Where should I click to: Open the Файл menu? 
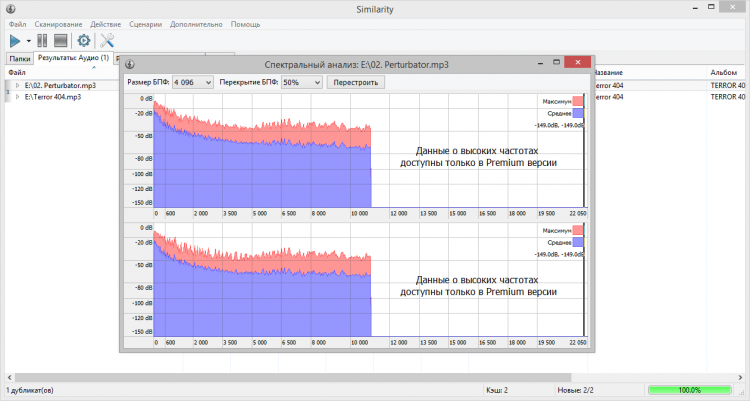point(17,24)
